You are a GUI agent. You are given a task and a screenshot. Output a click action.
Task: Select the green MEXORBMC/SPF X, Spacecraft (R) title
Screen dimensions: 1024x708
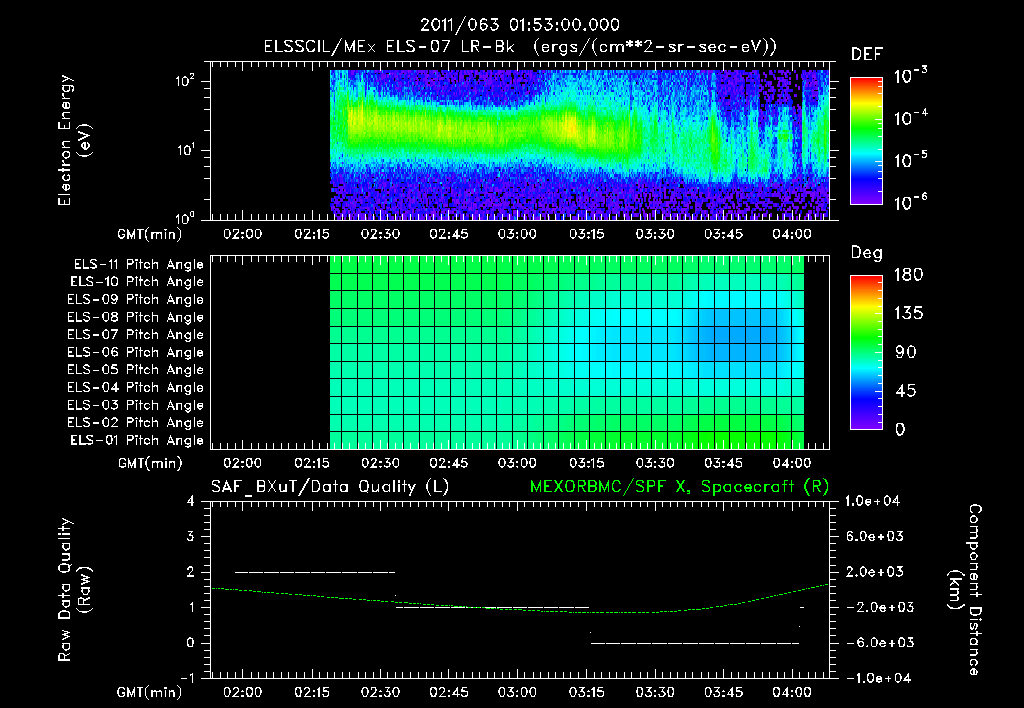pyautogui.click(x=679, y=487)
